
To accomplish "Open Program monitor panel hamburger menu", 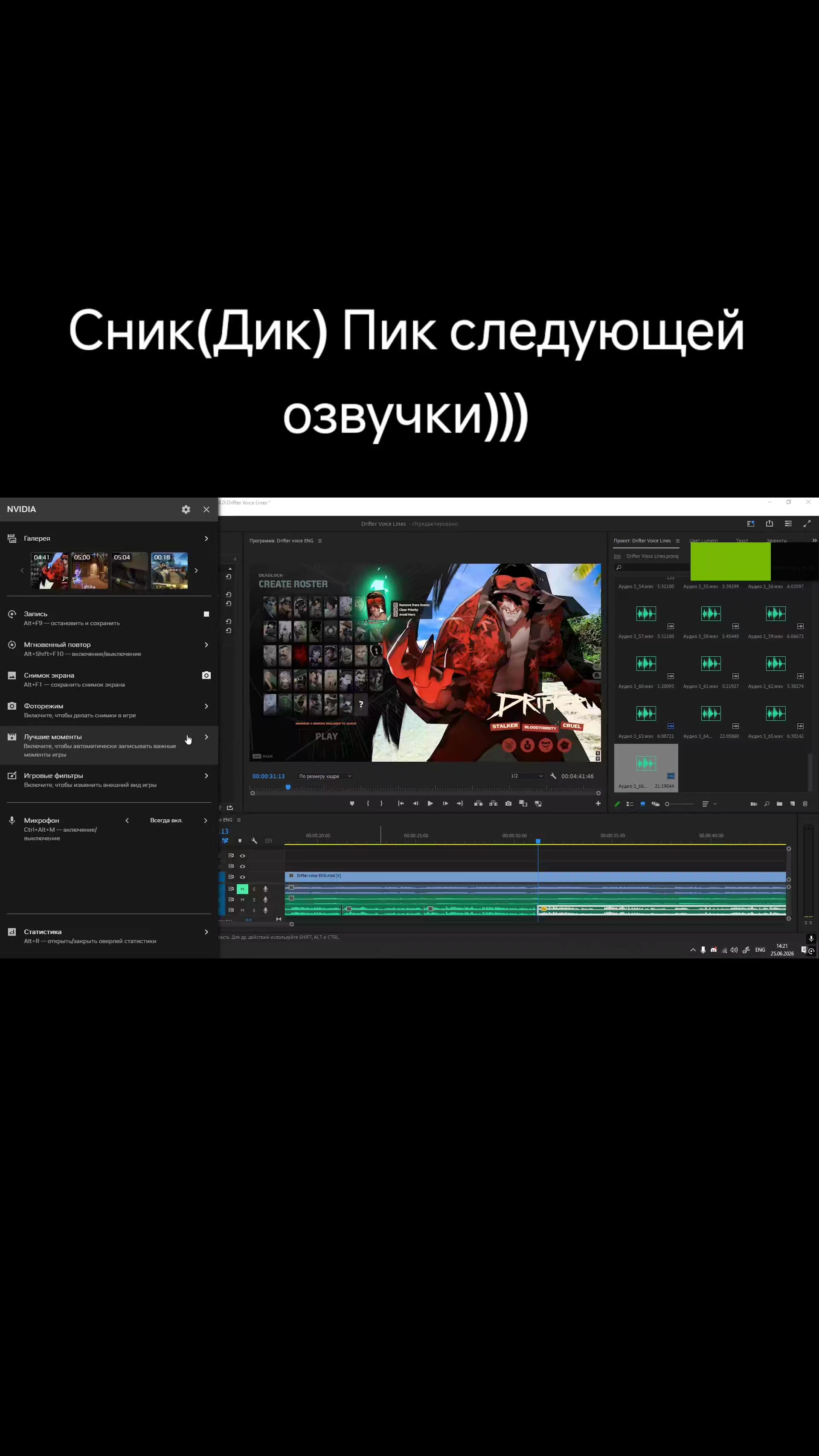I will pyautogui.click(x=319, y=541).
